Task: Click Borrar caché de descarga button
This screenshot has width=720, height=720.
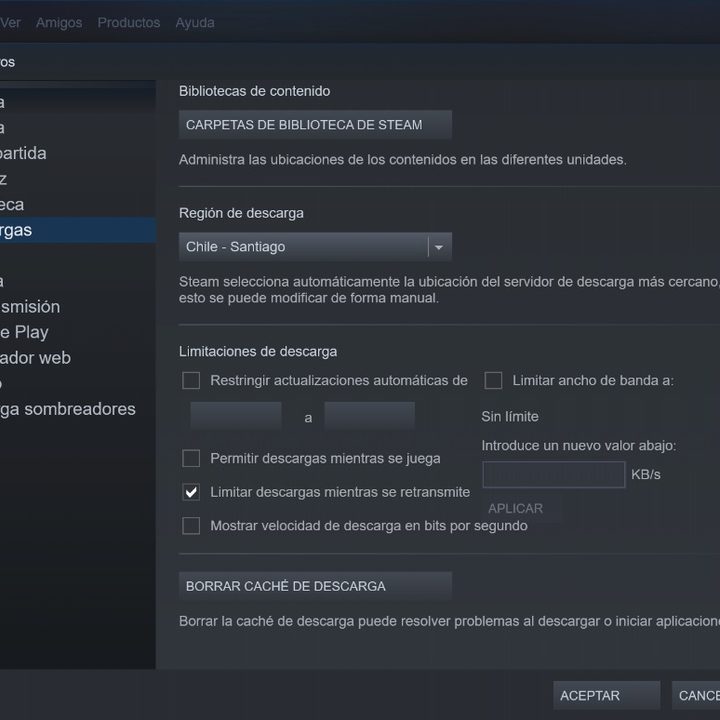Action: [315, 586]
